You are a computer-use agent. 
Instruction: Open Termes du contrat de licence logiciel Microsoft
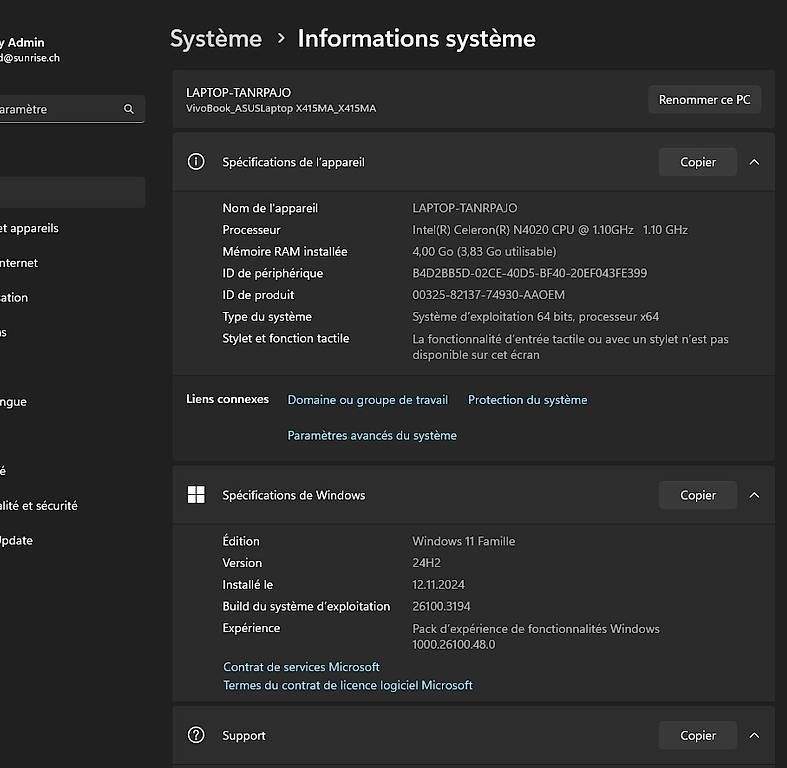coord(348,685)
